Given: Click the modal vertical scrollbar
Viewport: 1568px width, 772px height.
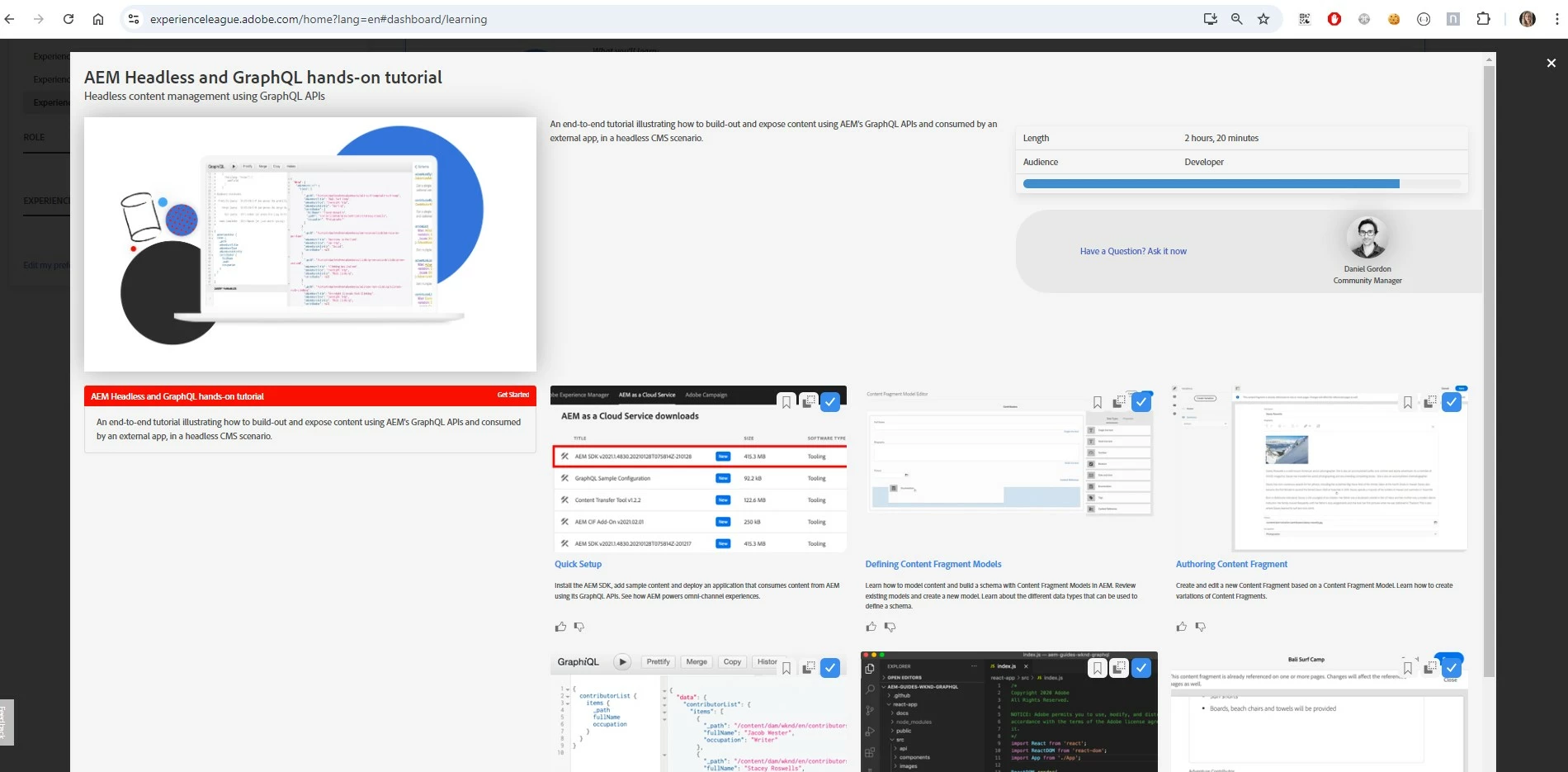Looking at the screenshot, I should pyautogui.click(x=1489, y=372).
